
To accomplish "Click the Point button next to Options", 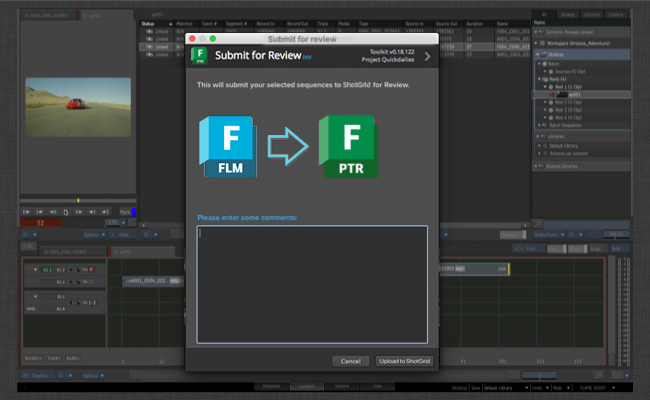I will pyautogui.click(x=121, y=235).
